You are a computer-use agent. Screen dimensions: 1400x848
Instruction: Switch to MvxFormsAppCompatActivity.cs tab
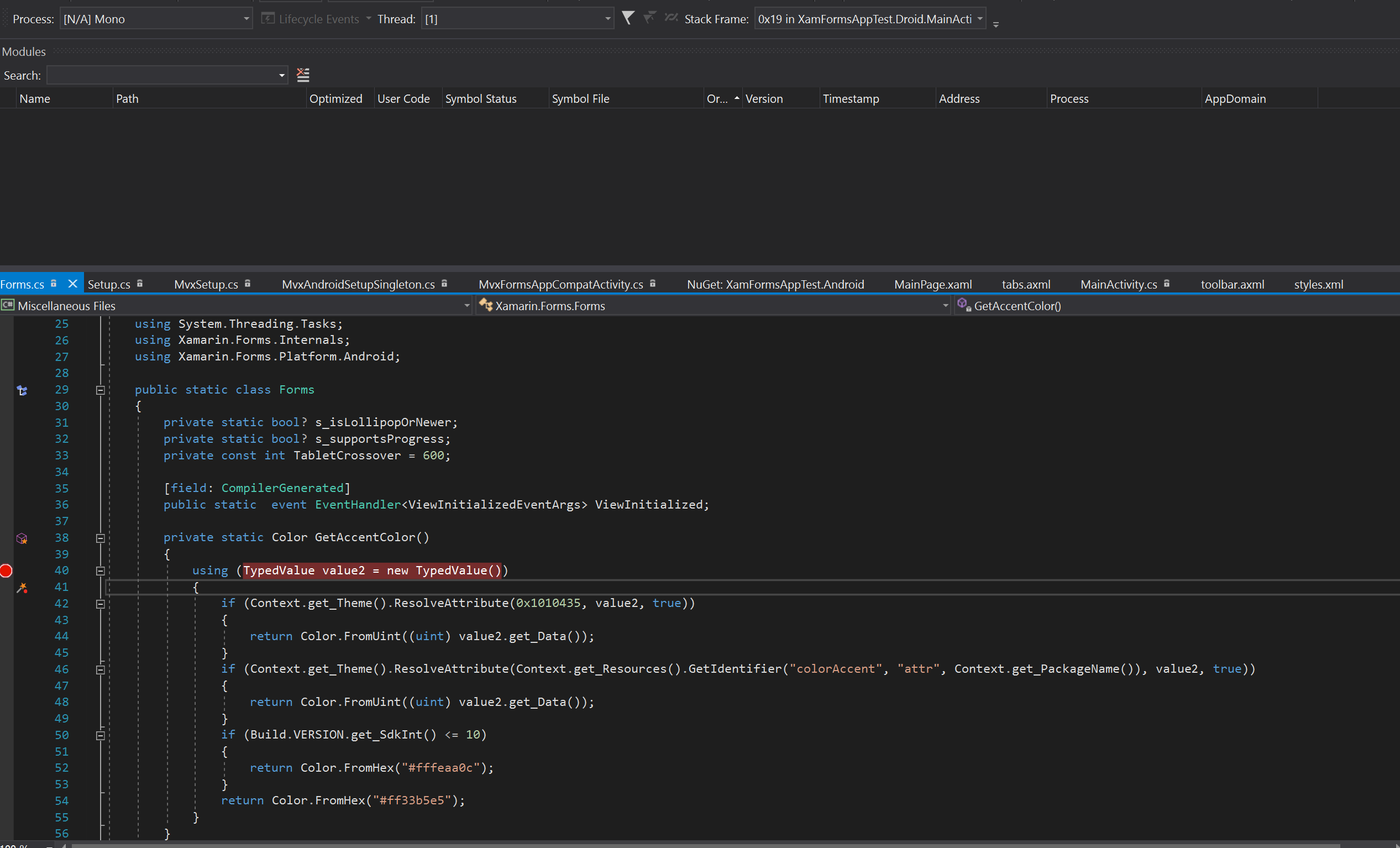click(561, 284)
